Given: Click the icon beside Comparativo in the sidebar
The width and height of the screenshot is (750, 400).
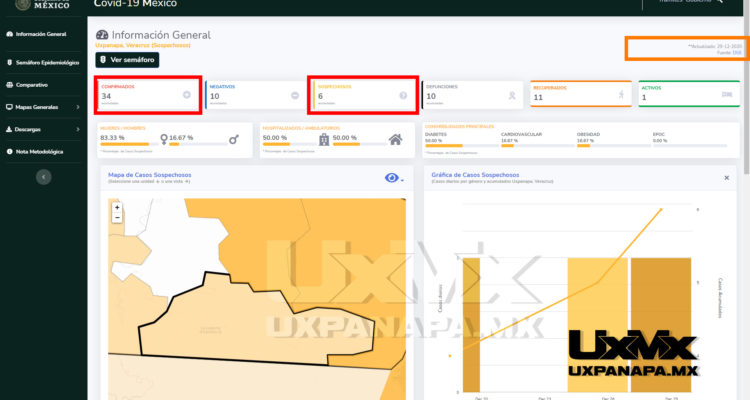Looking at the screenshot, I should coord(10,85).
